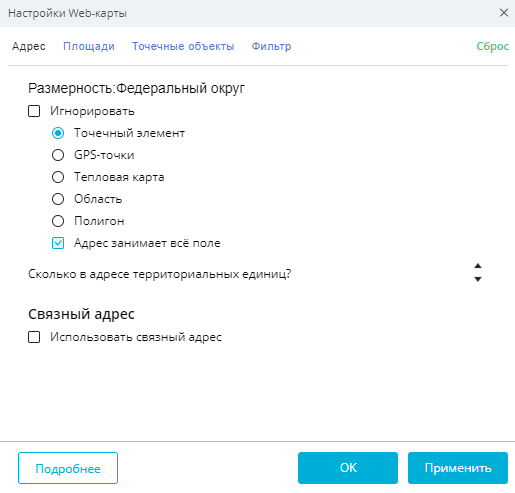Open the Площади tab
Viewport: 515px width, 493px height.
(89, 46)
